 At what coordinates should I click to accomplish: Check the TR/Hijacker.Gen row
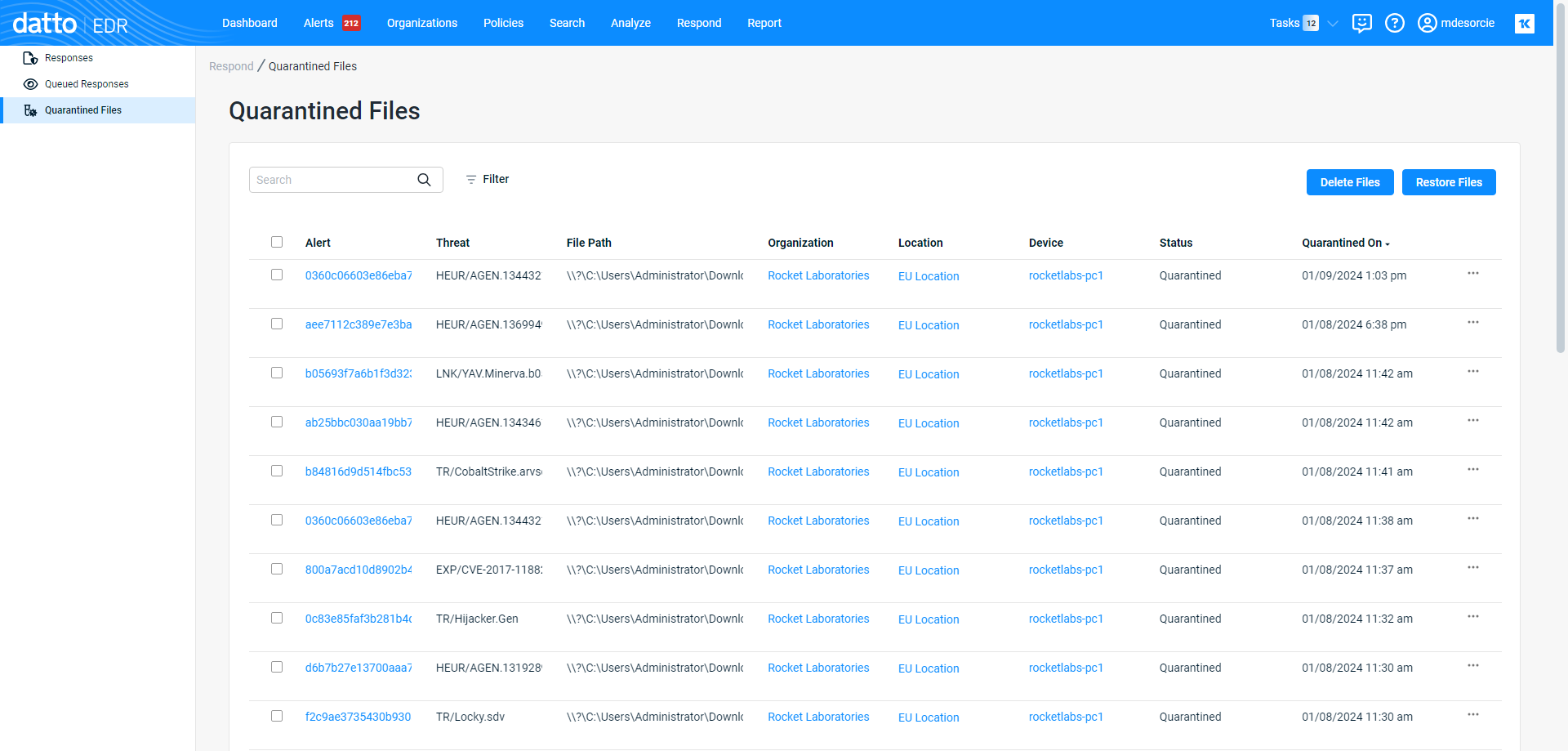pyautogui.click(x=277, y=618)
